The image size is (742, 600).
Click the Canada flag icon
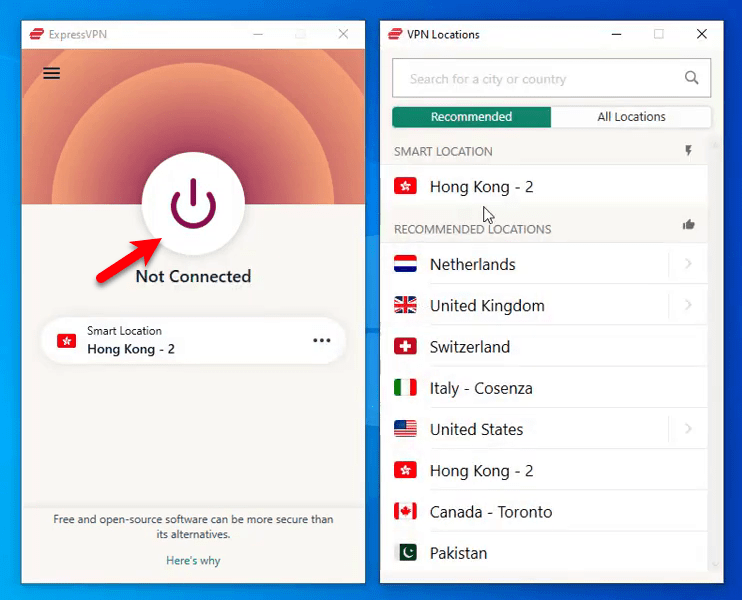pyautogui.click(x=405, y=511)
